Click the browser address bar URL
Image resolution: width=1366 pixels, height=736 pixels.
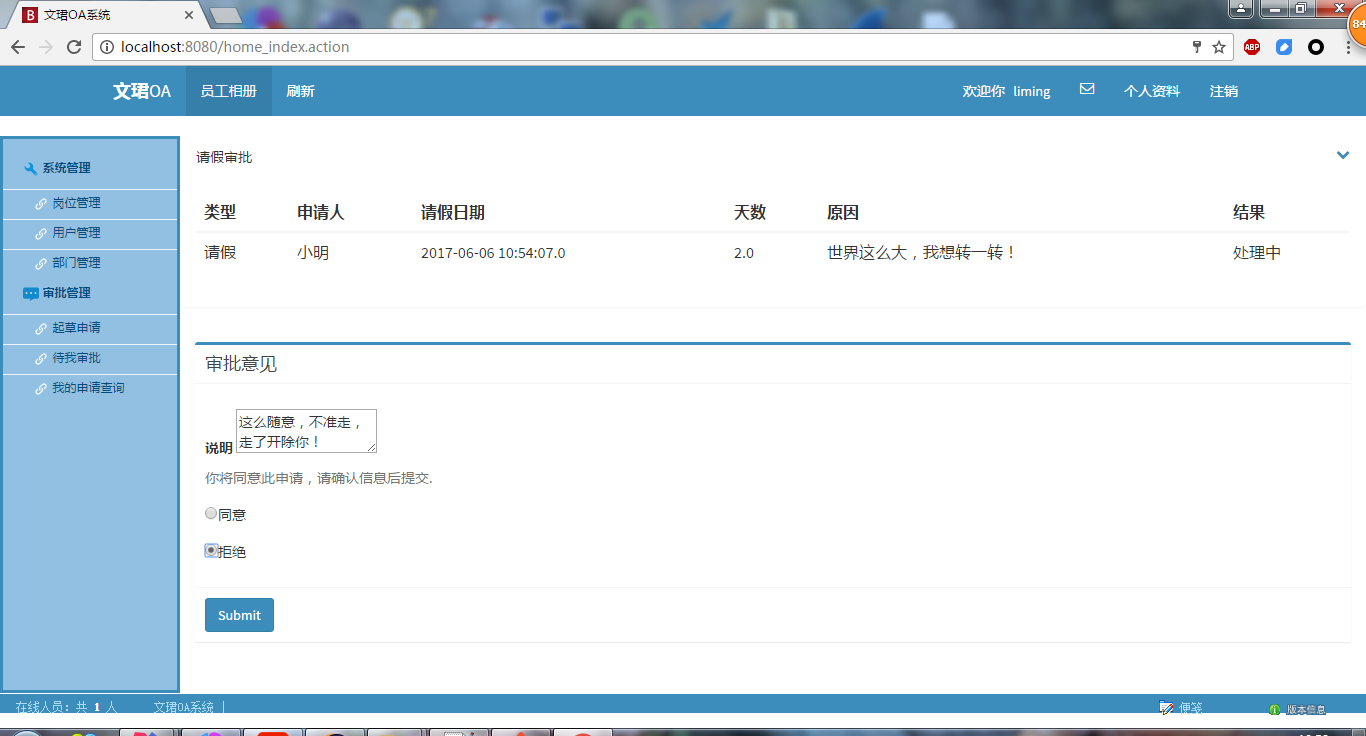235,47
